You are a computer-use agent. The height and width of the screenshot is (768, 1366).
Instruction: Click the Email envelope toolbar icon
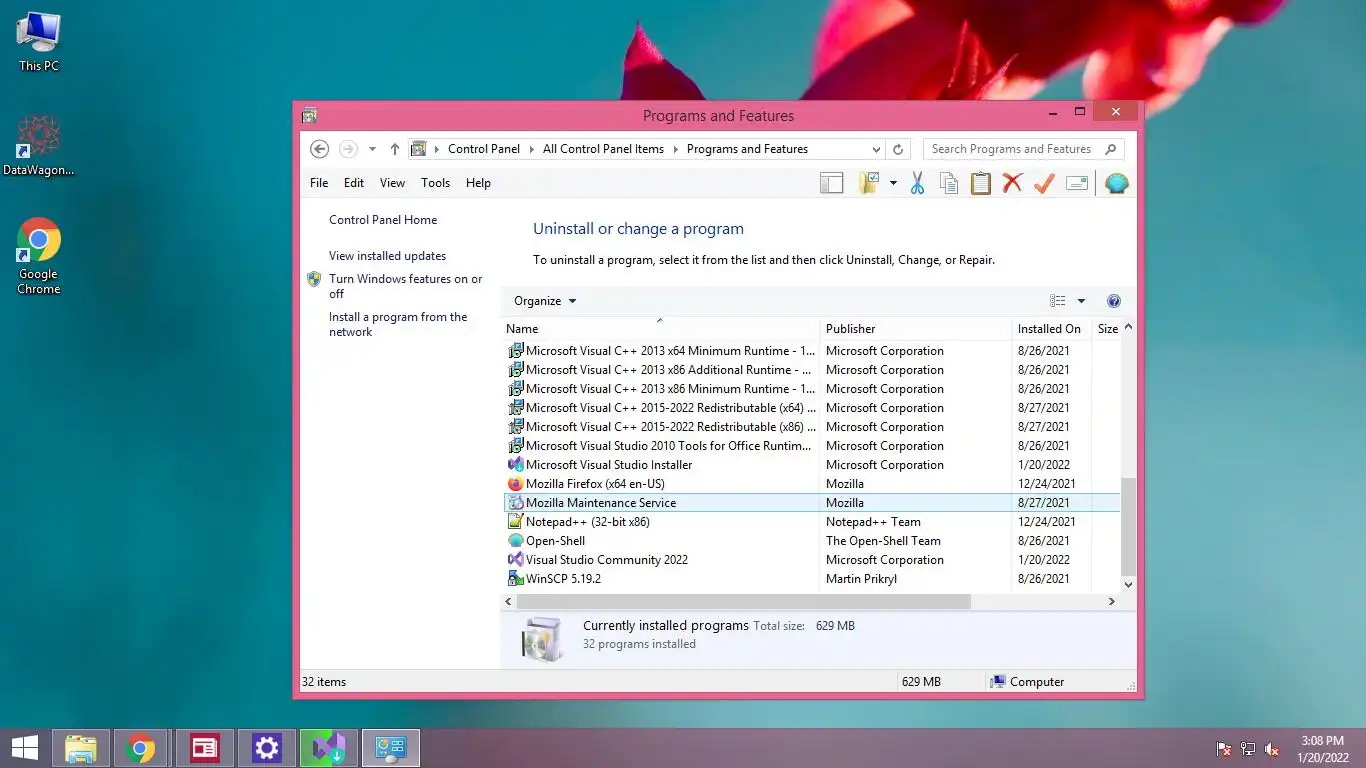(1077, 183)
